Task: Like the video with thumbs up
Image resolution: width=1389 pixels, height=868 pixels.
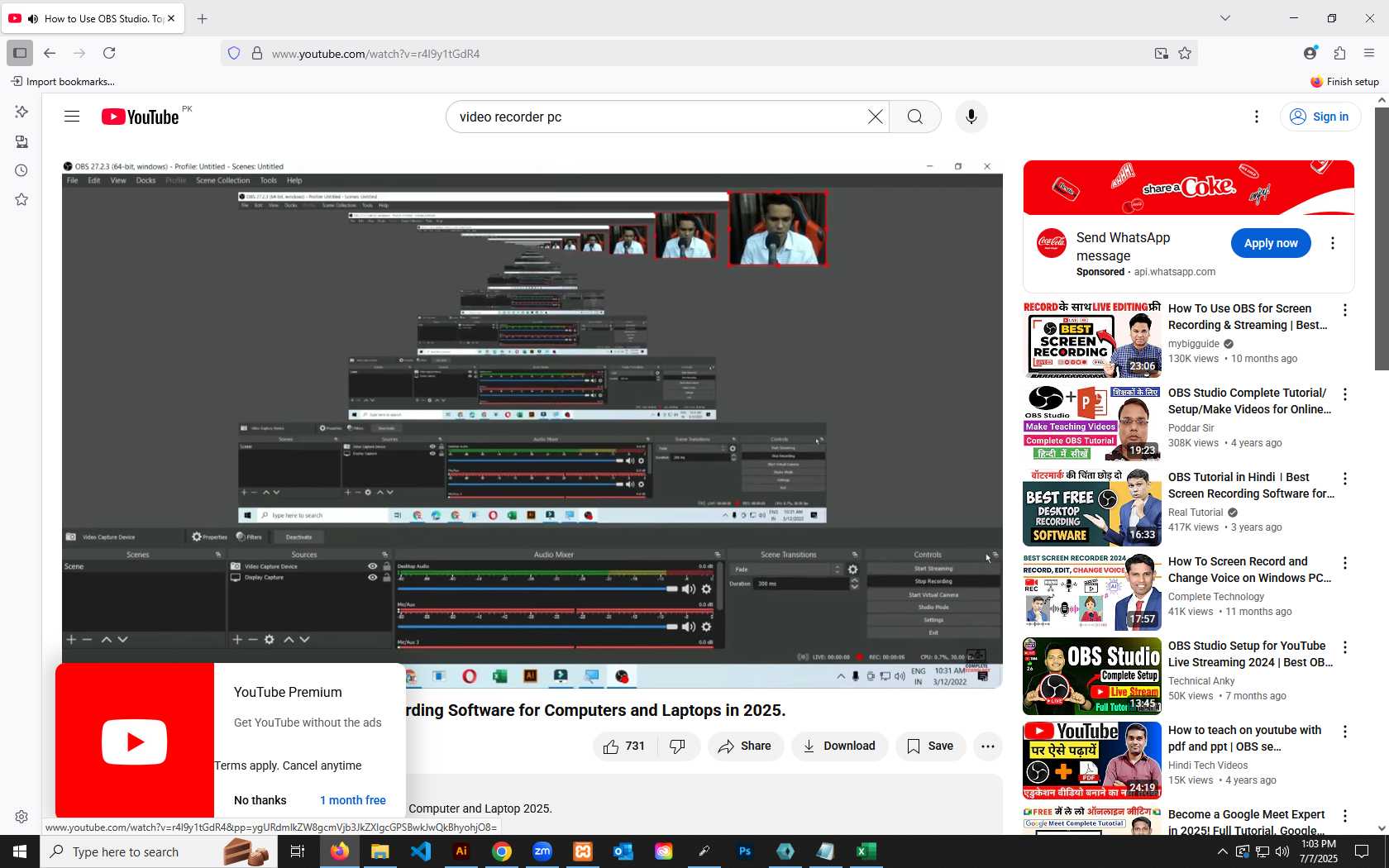Action: [x=624, y=746]
